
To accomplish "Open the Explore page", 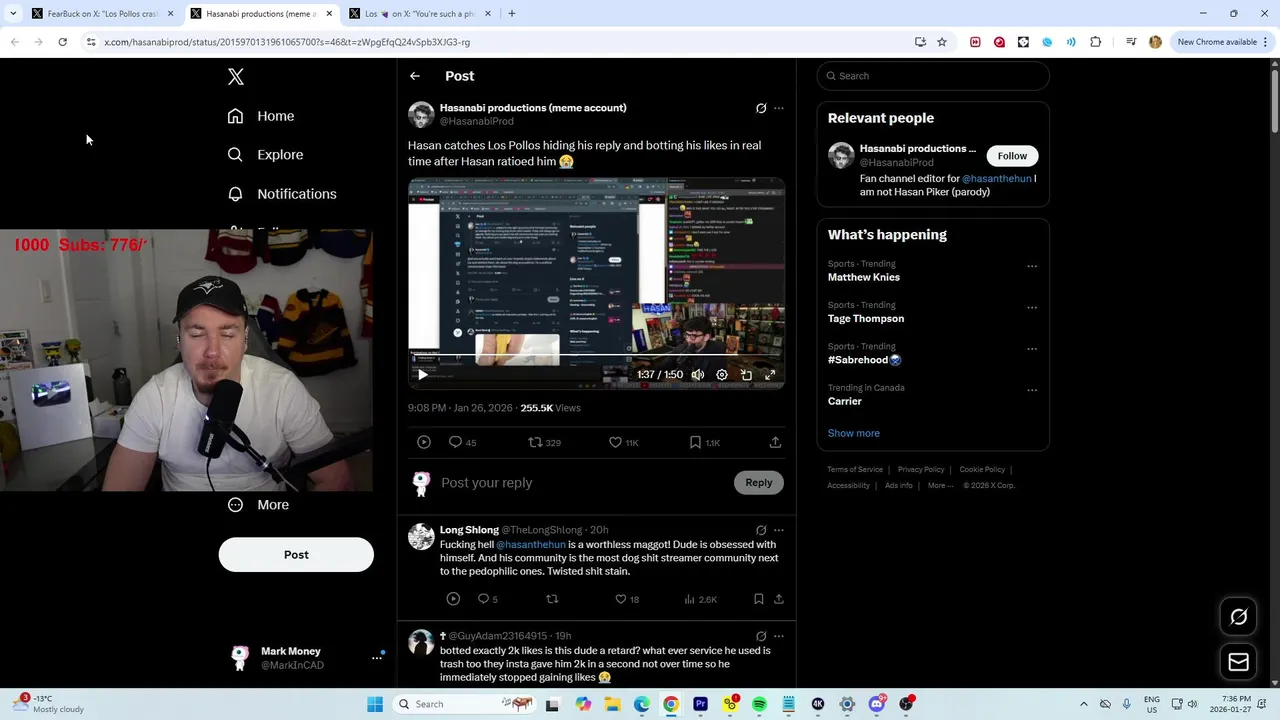I will coord(265,155).
